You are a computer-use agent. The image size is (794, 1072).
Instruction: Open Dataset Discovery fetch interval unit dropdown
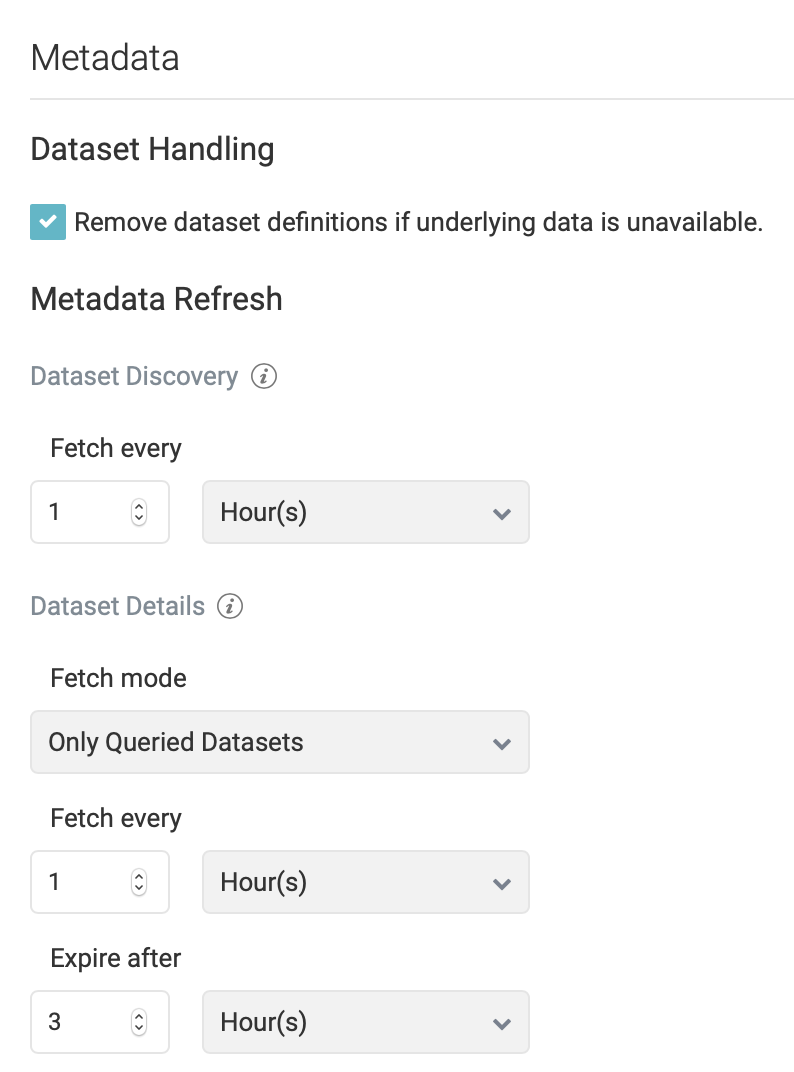[365, 513]
